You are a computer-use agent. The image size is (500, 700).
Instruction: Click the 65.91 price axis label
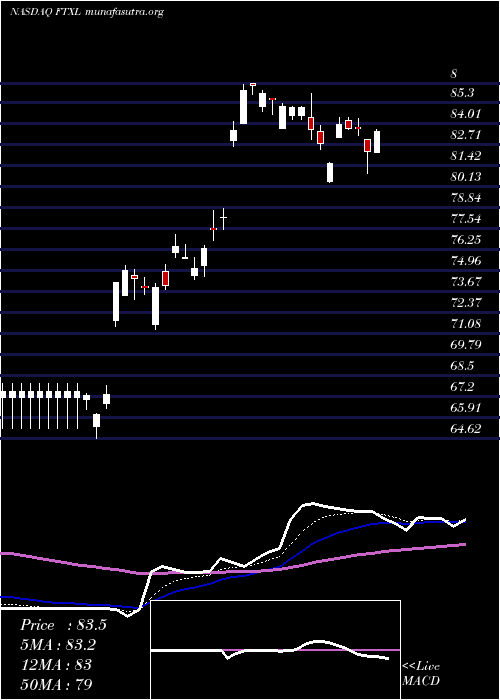(x=466, y=408)
